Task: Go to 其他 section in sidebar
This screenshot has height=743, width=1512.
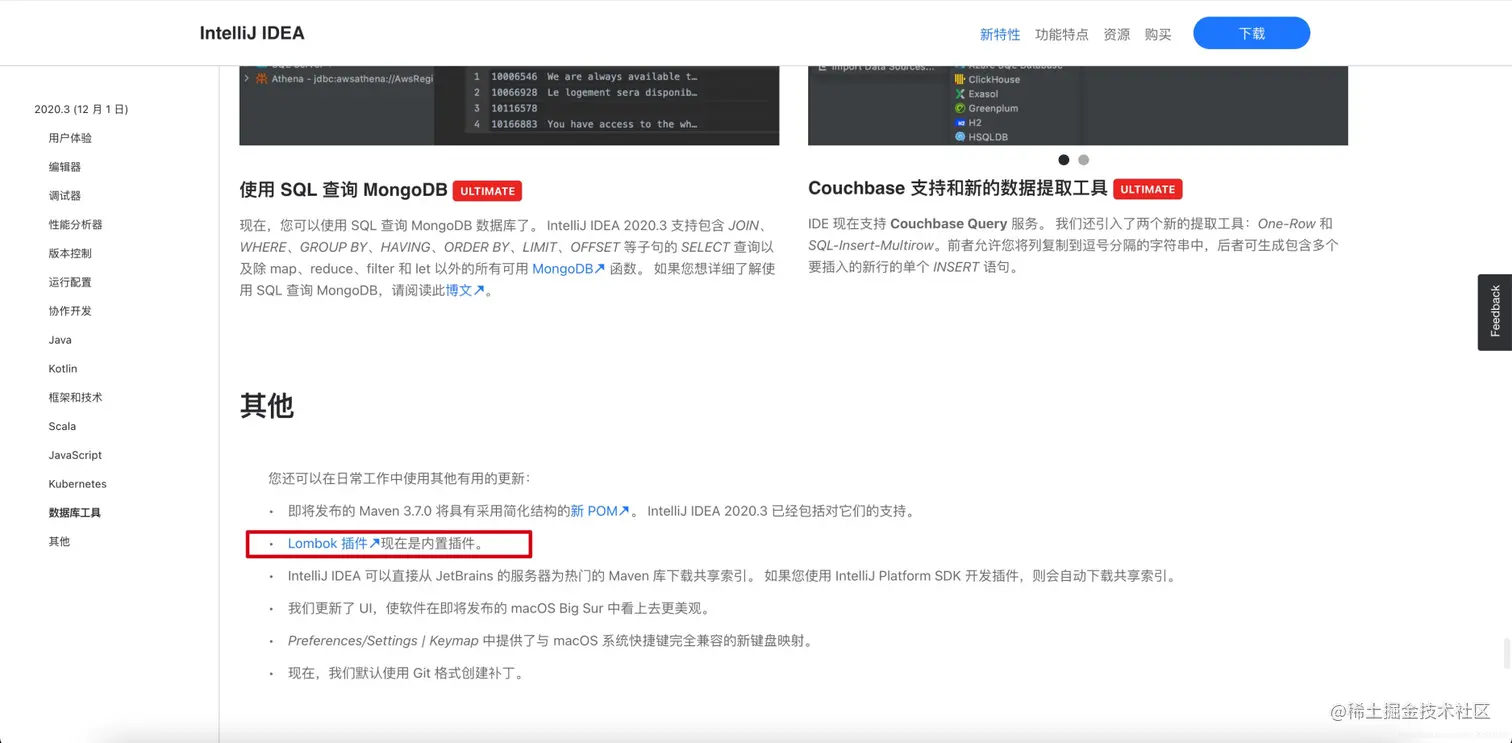Action: (59, 542)
